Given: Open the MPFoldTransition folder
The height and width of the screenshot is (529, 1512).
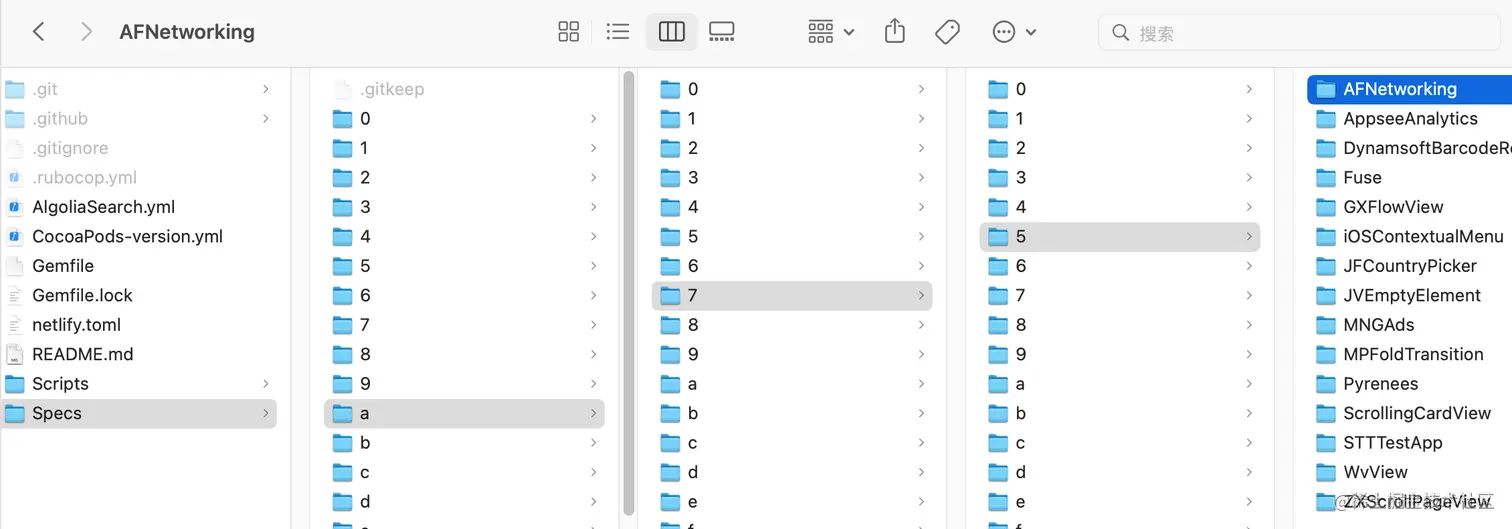Looking at the screenshot, I should [x=1410, y=354].
